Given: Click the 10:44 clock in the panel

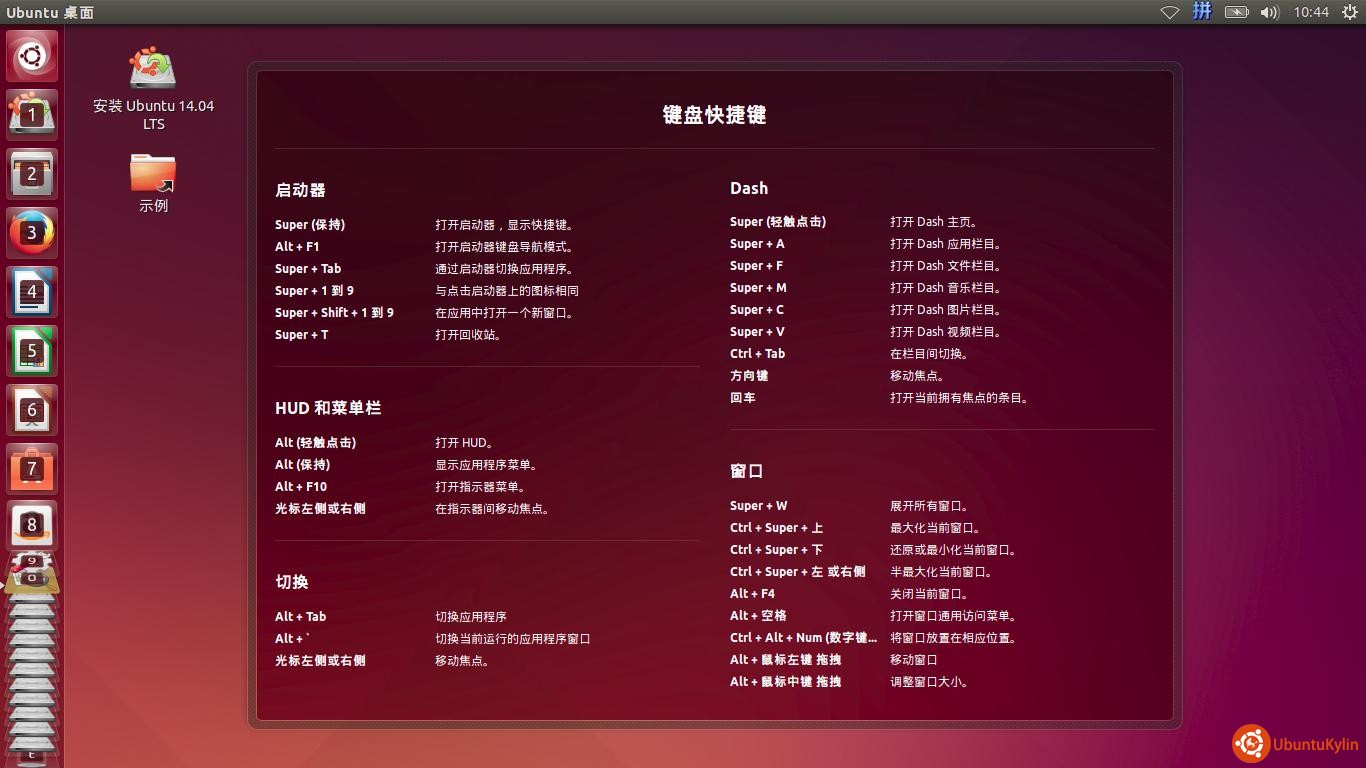Looking at the screenshot, I should click(x=1311, y=12).
